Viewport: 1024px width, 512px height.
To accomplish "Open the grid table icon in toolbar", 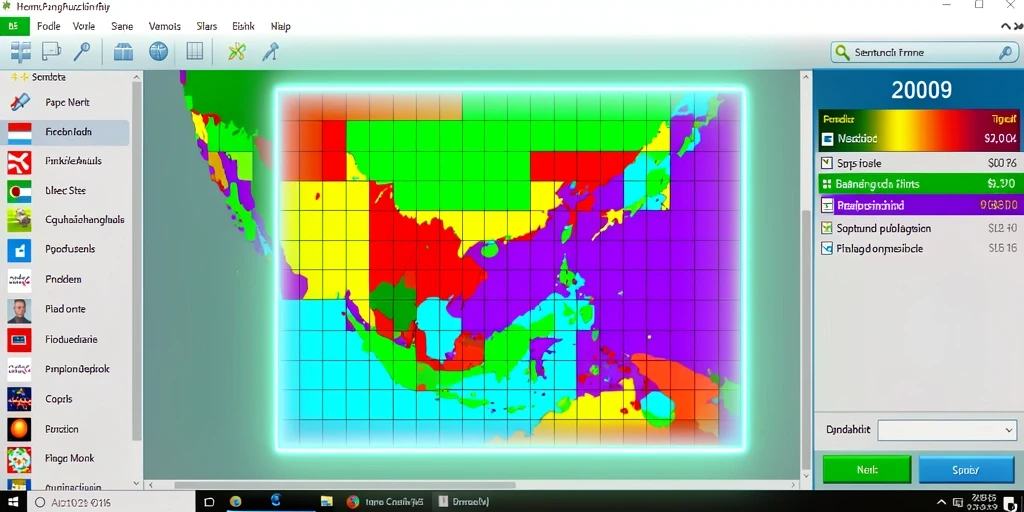I will [195, 52].
